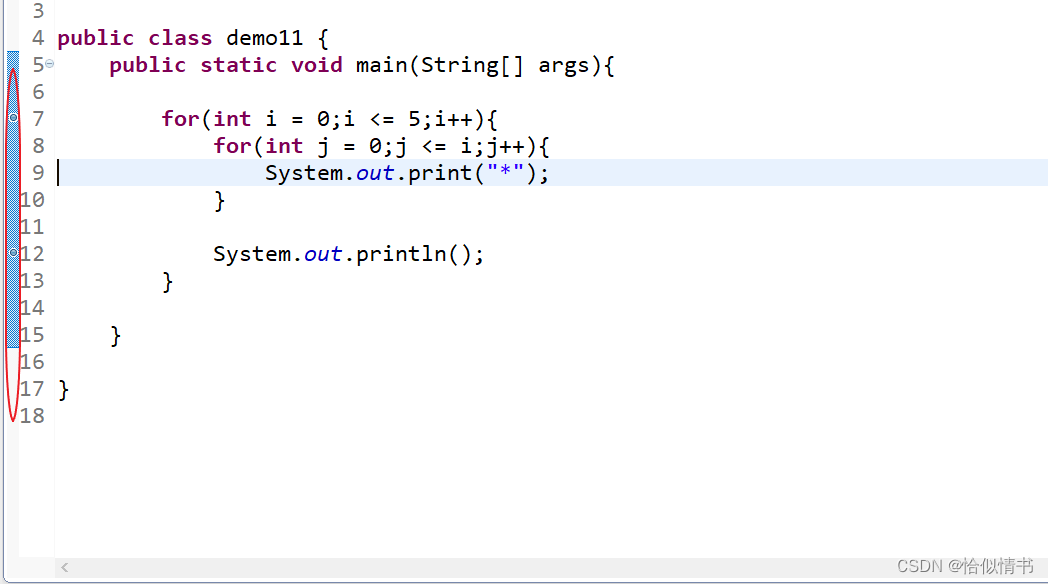Viewport: 1048px width, 584px height.
Task: Click the out field on line 9
Action: point(375,173)
